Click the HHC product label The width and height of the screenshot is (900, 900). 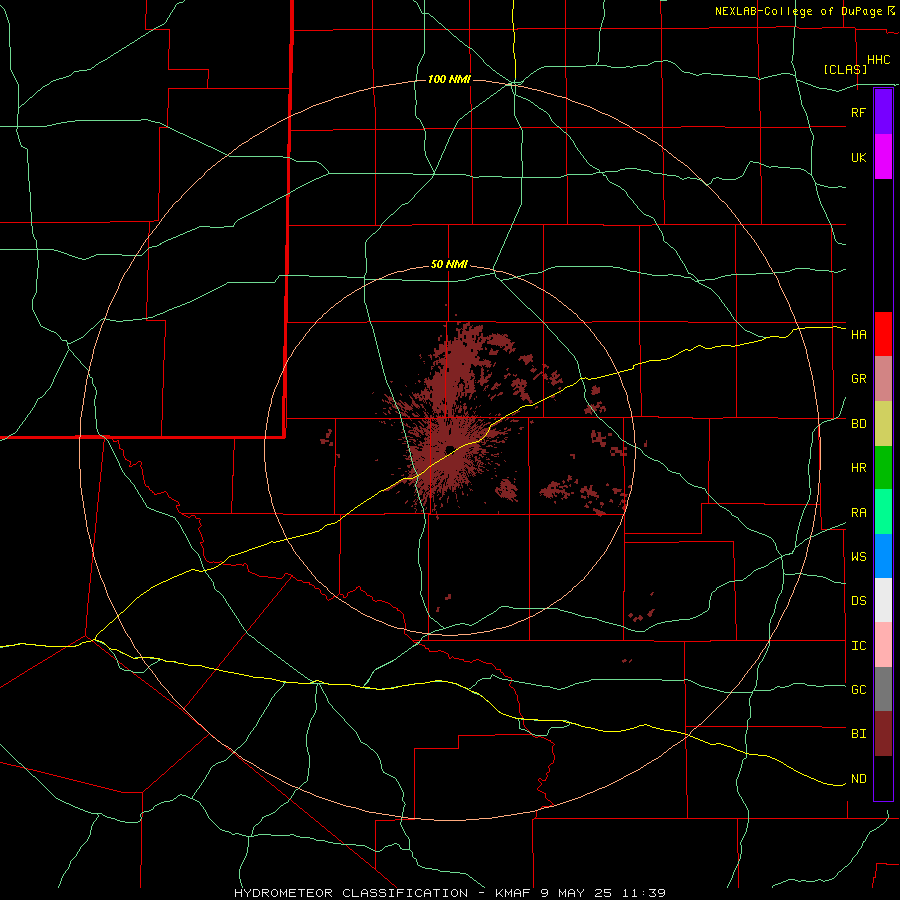tap(878, 60)
